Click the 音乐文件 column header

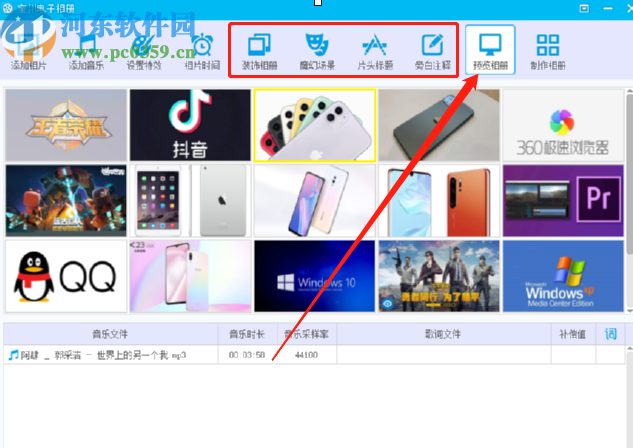[111, 334]
